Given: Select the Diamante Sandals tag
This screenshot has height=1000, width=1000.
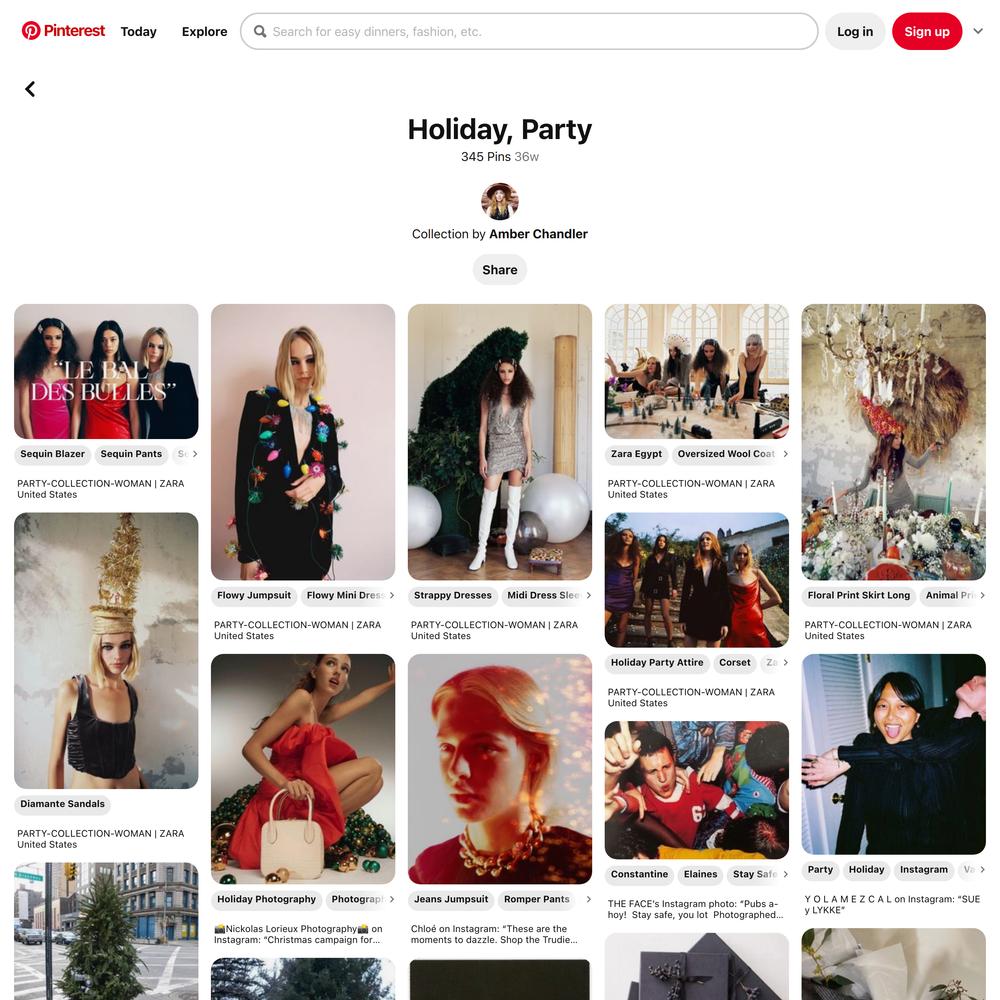Looking at the screenshot, I should [62, 804].
